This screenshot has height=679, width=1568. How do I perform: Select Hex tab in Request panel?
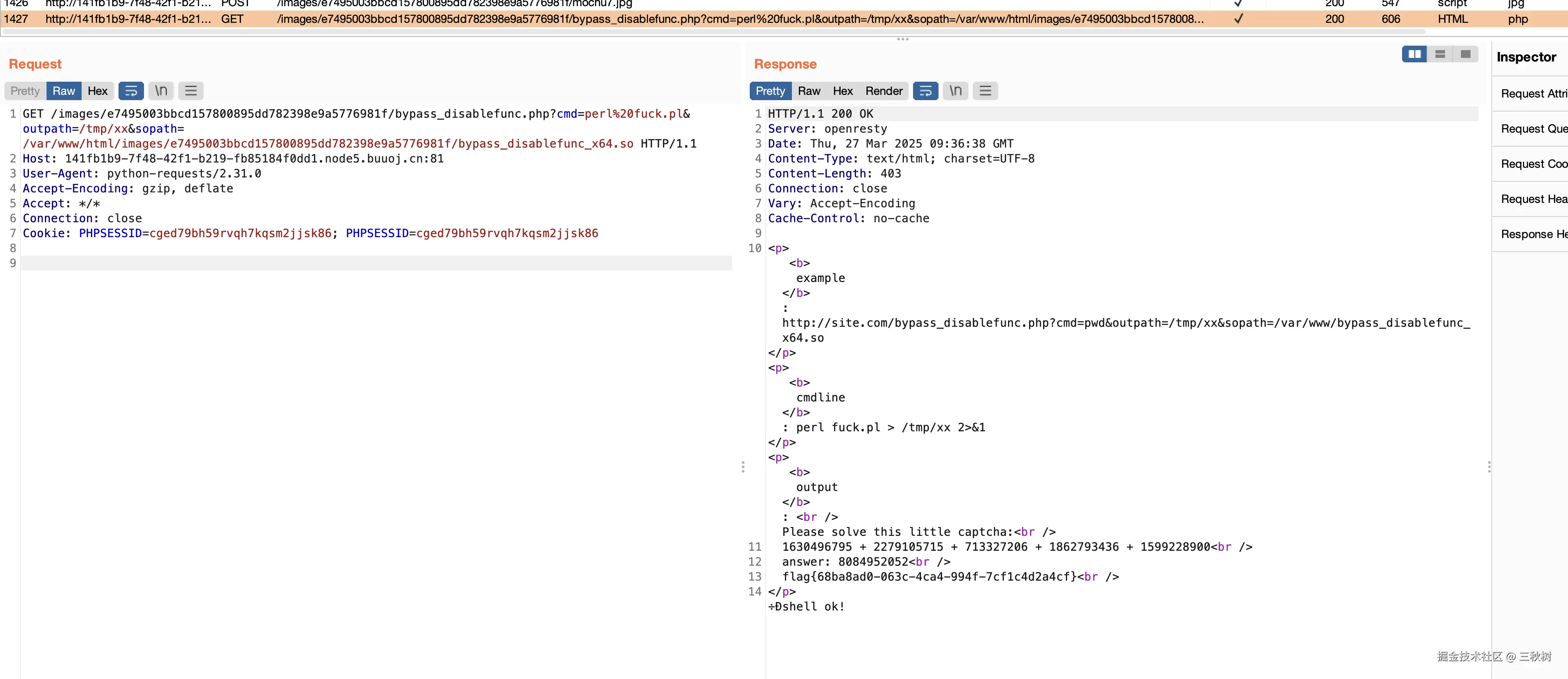click(x=97, y=91)
